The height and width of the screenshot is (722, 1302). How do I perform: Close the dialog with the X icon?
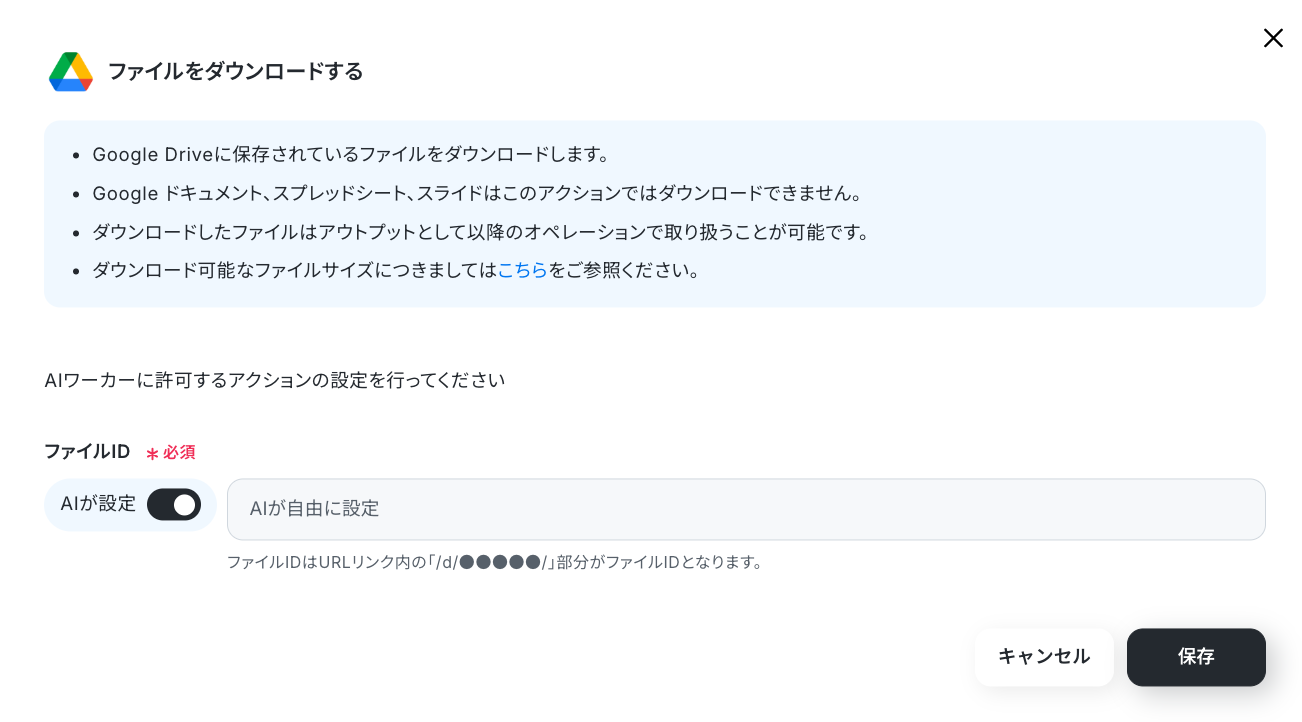coord(1273,38)
